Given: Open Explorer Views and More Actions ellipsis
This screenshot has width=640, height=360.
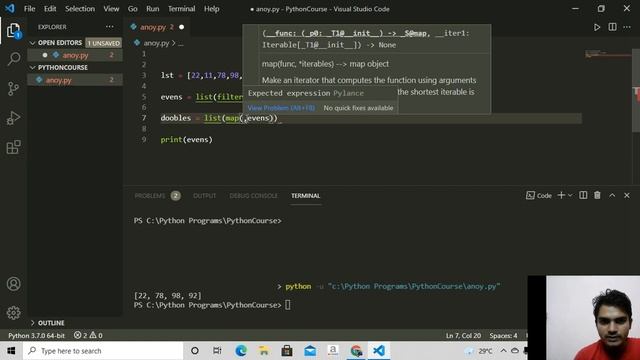Looking at the screenshot, I should point(109,27).
